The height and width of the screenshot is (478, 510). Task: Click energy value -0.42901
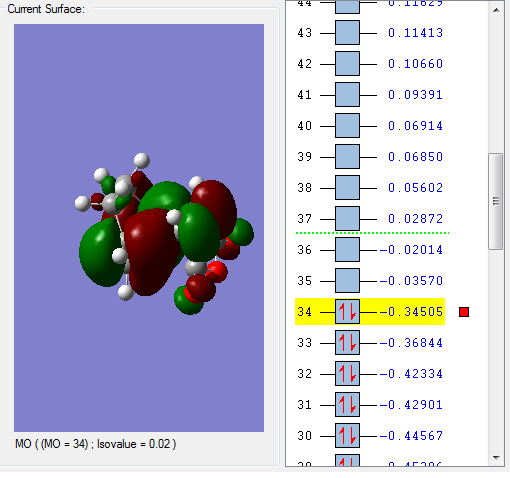coord(411,405)
